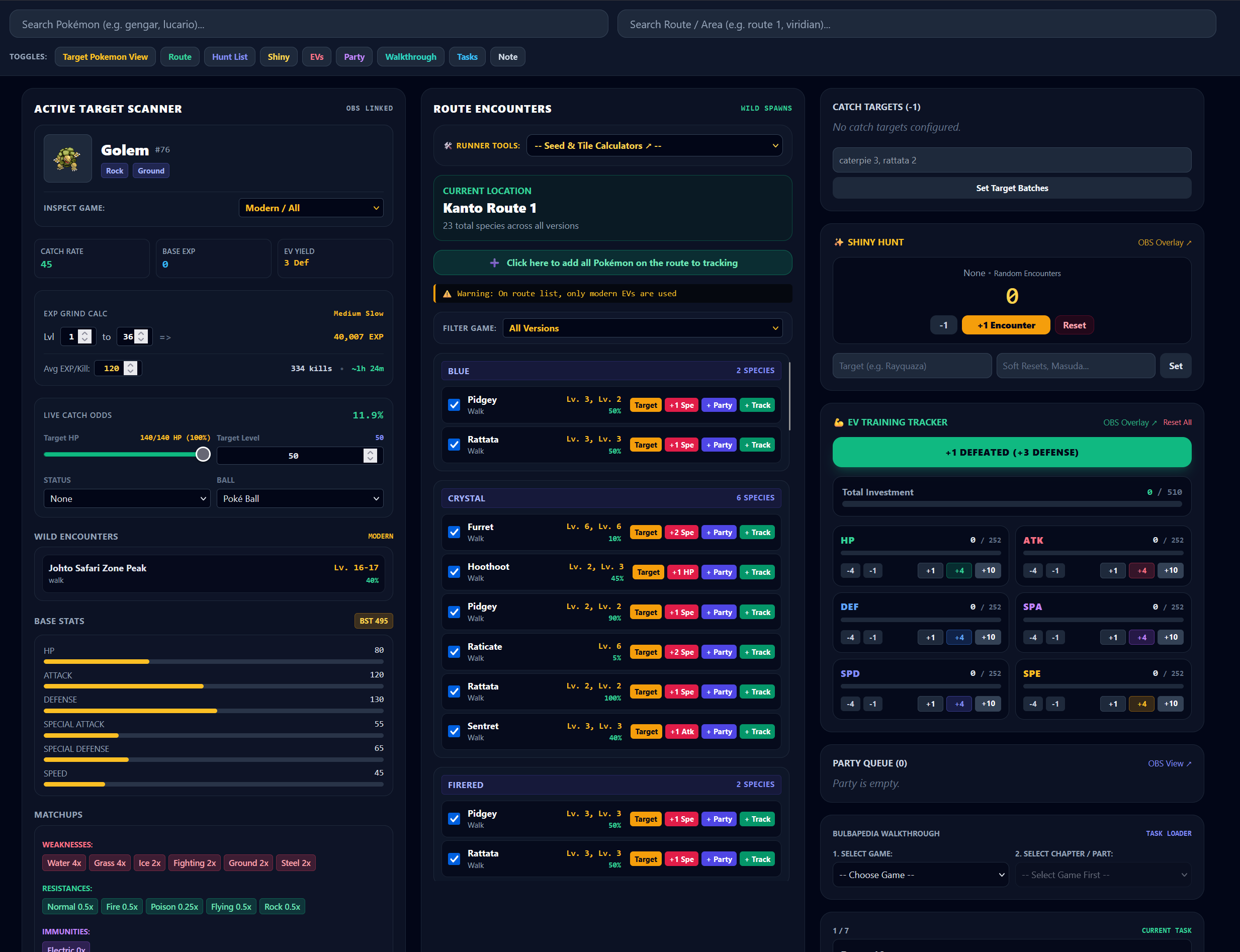Add 1 EV to SPE
The height and width of the screenshot is (952, 1240).
[x=1113, y=704]
